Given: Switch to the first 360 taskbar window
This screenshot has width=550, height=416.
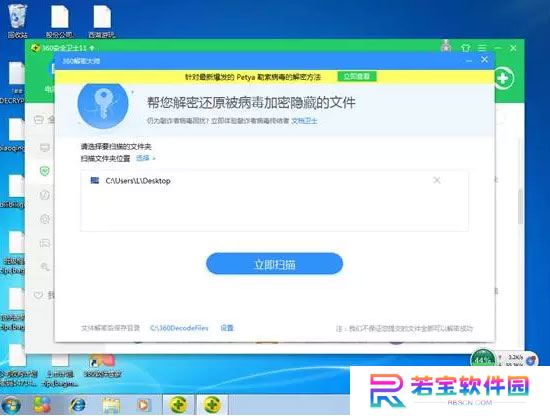Looking at the screenshot, I should tap(179, 405).
